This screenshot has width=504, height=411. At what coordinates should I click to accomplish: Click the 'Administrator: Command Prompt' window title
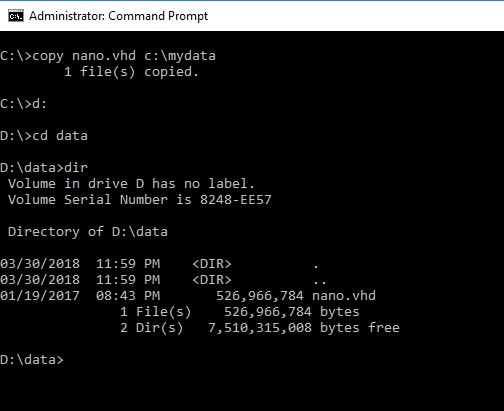(118, 16)
